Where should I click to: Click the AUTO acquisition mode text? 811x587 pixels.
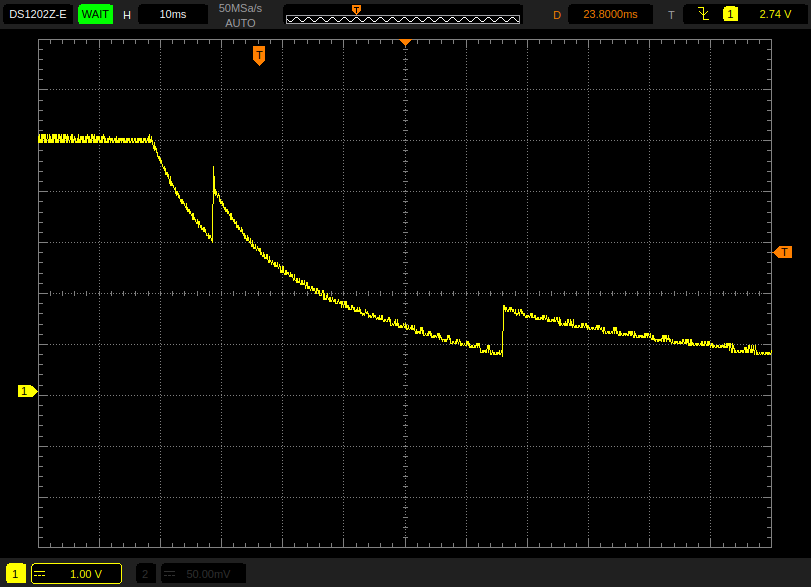pyautogui.click(x=240, y=23)
